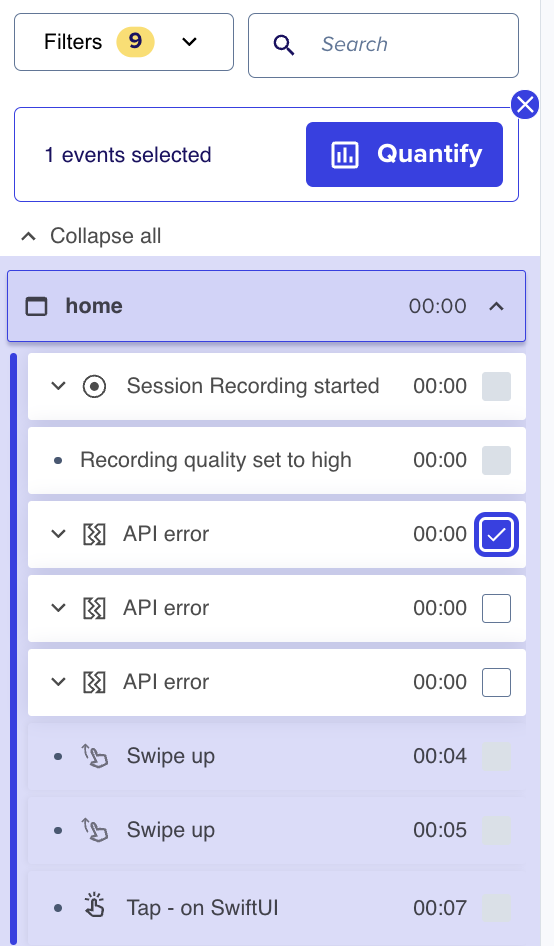Click the second API error icon
Viewport: 554px width, 946px height.
click(94, 608)
